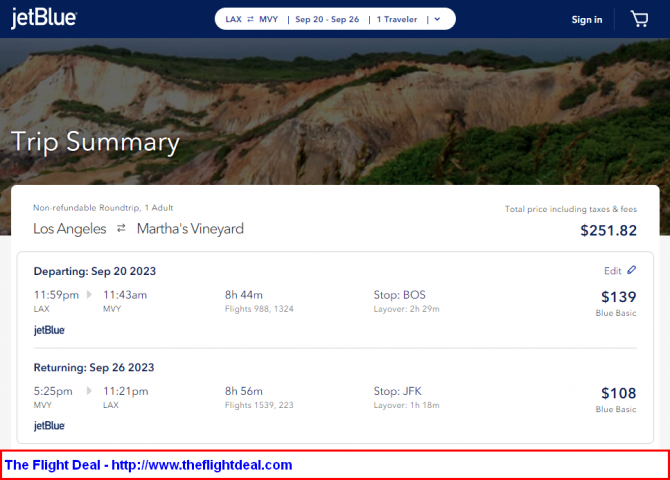
Task: Click Blue Basic label under $139
Action: 616,313
